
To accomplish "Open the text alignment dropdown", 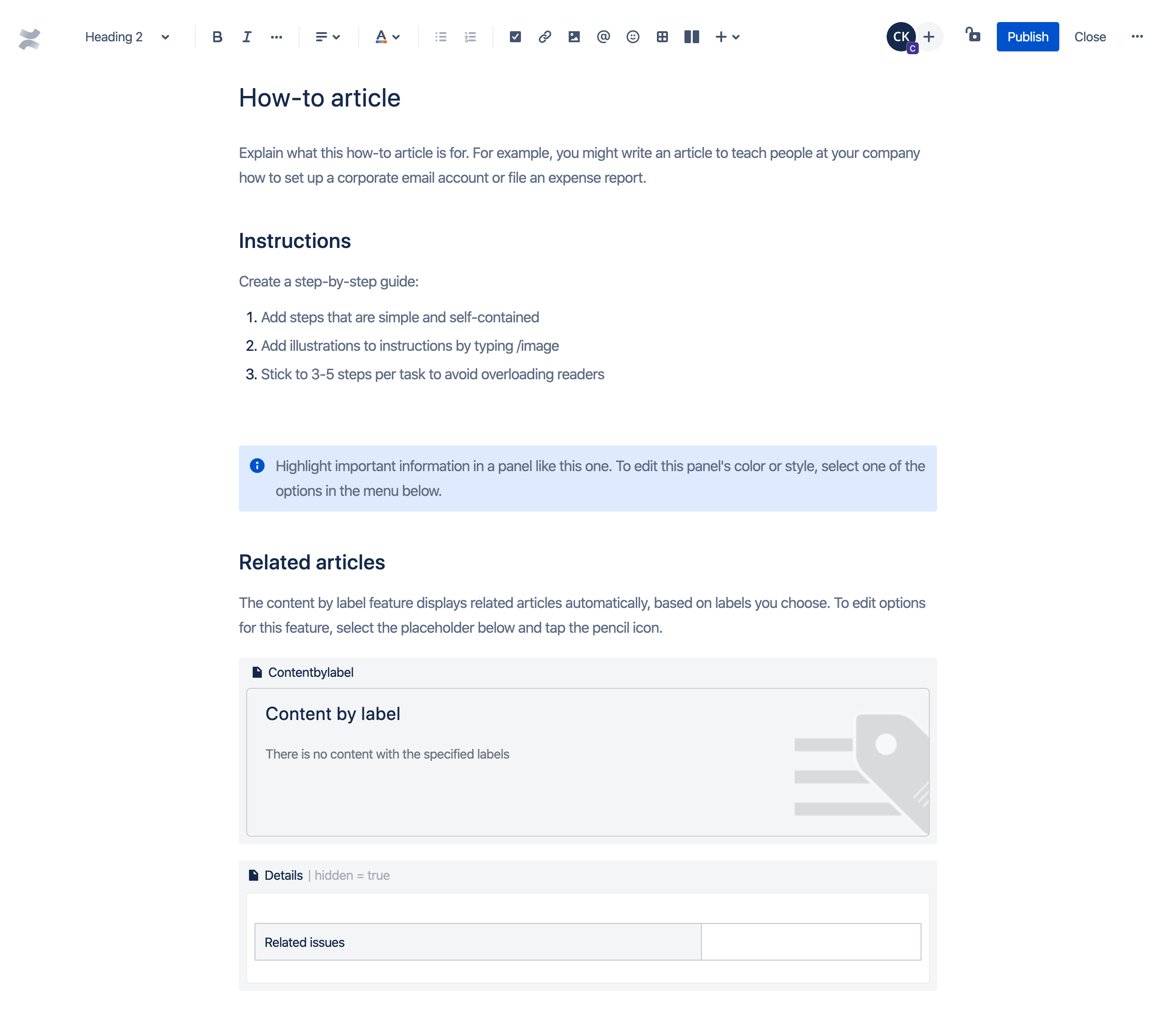I will click(326, 37).
